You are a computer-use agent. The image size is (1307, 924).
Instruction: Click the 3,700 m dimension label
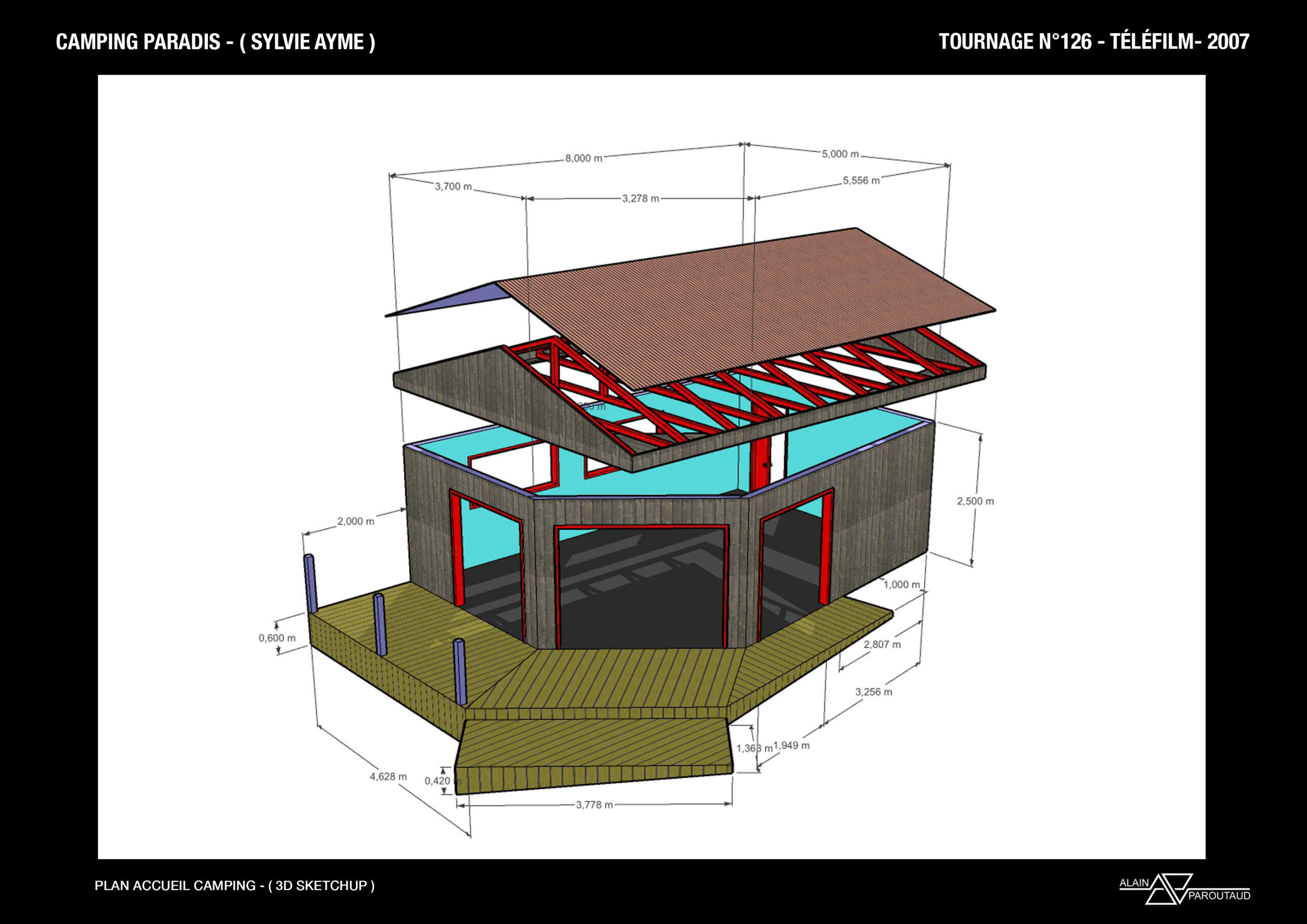pos(453,187)
